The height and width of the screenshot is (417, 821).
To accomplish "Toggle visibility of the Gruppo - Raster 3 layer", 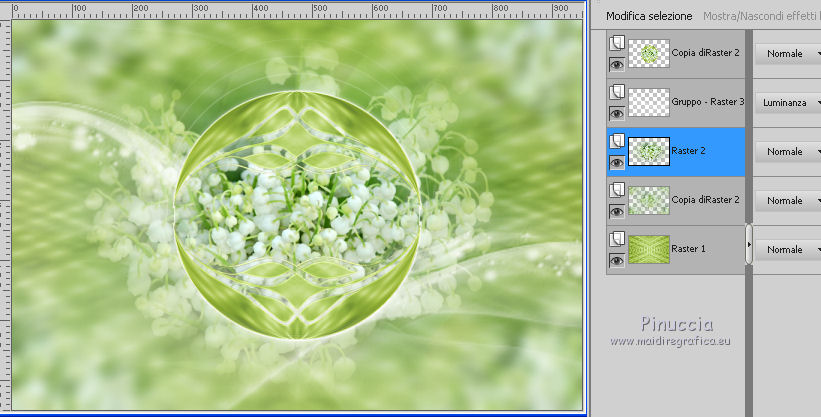I will pos(617,114).
